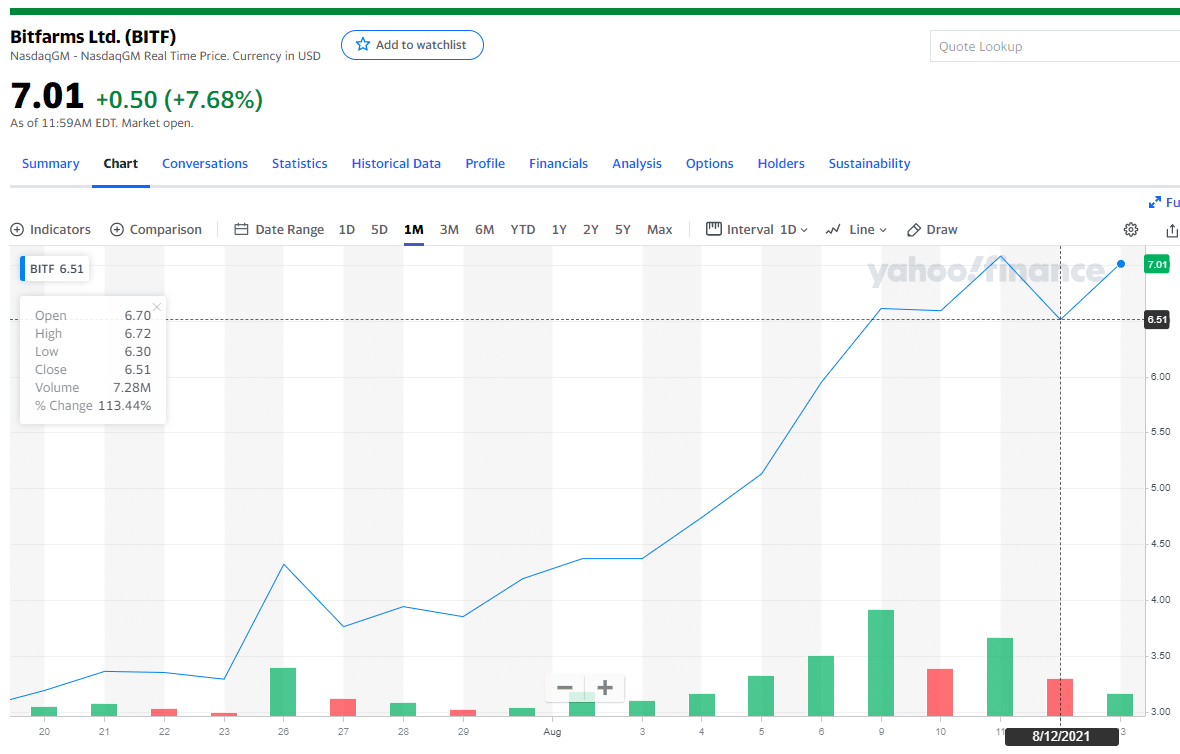The width and height of the screenshot is (1180, 754).
Task: Close the Open/High/Low tooltip panel
Action: tap(157, 307)
